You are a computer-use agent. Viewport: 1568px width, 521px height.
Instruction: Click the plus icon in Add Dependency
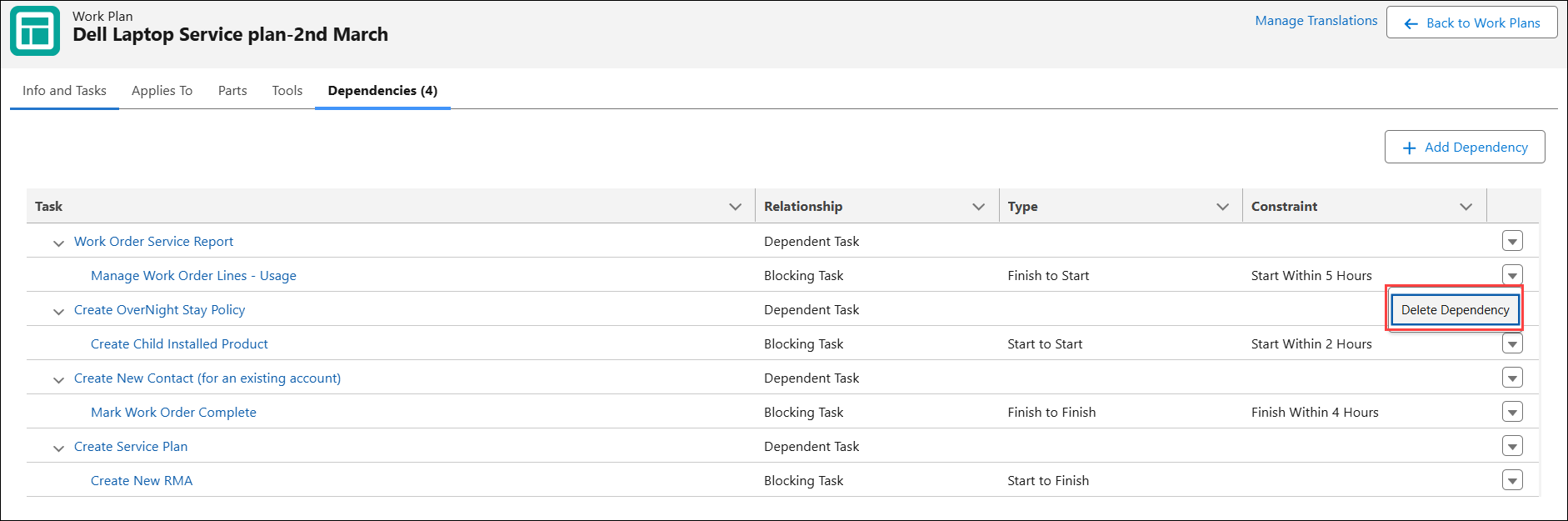tap(1409, 148)
